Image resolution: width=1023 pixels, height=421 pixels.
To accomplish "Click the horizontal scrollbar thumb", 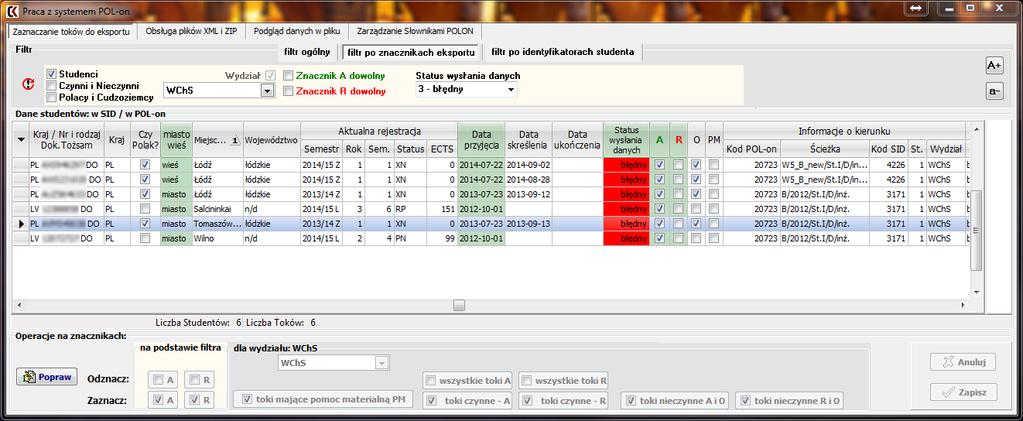I will (x=459, y=305).
